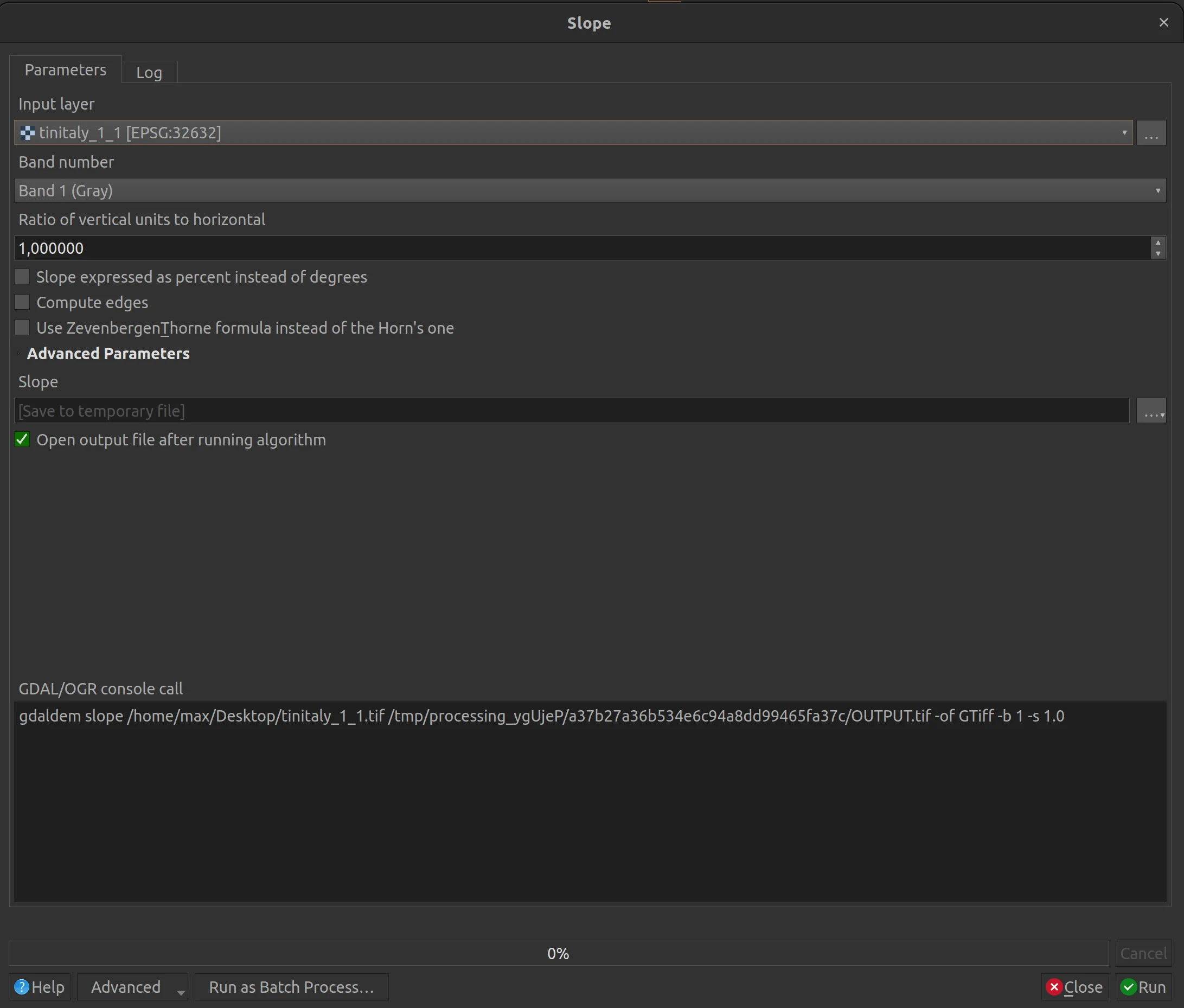Click the raster layer icon for tinitaly_1_1
This screenshot has height=1008, width=1184.
click(x=27, y=133)
